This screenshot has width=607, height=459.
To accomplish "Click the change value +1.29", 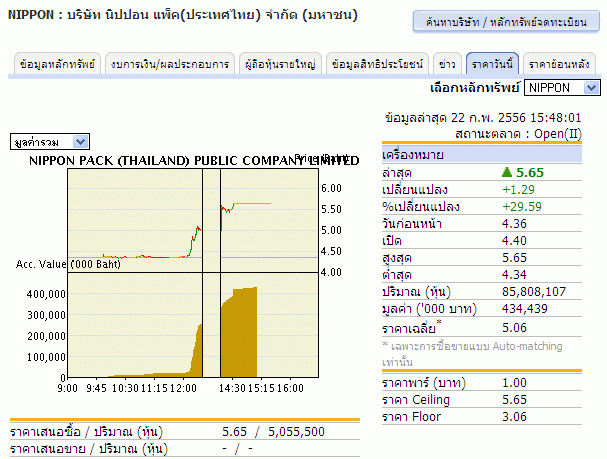I will [518, 190].
